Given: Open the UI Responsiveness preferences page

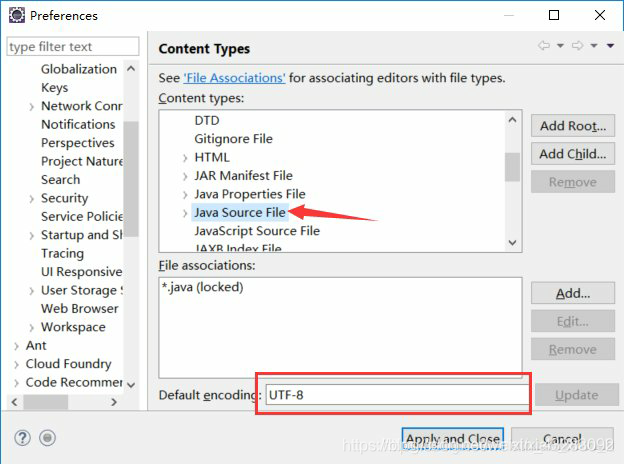Looking at the screenshot, I should click(82, 272).
